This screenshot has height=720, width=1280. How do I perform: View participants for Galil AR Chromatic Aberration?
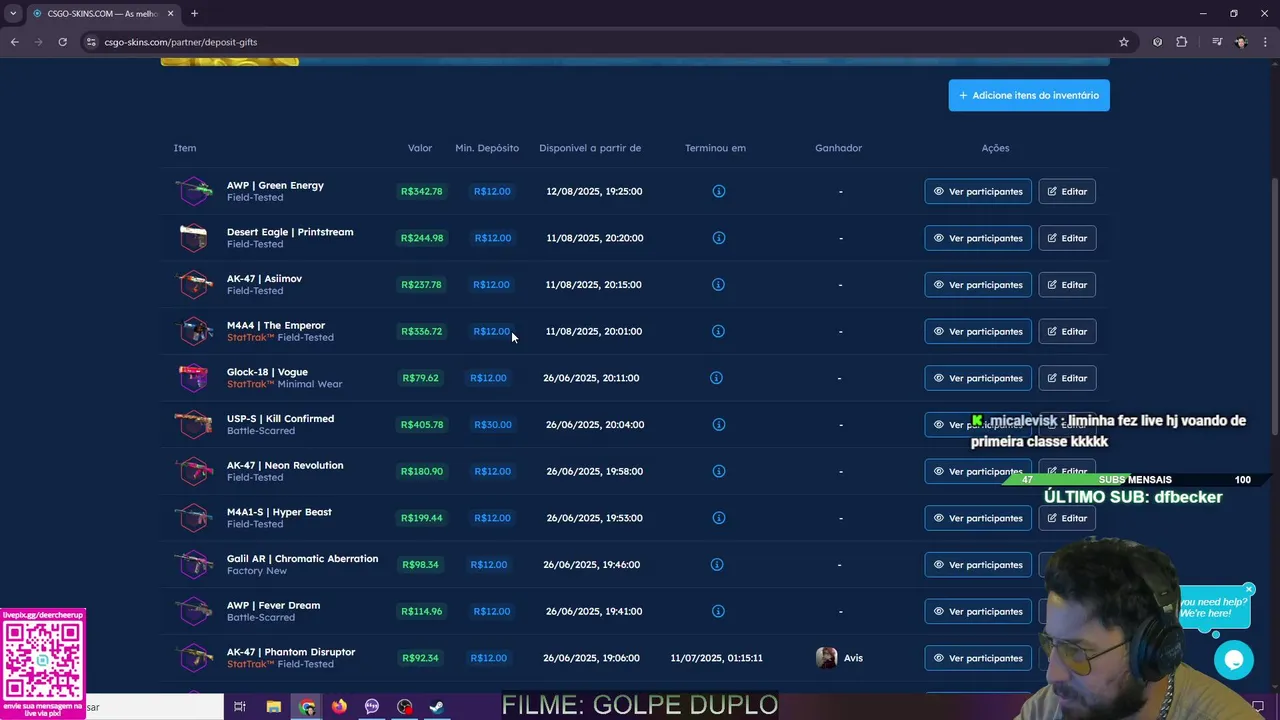pos(978,565)
